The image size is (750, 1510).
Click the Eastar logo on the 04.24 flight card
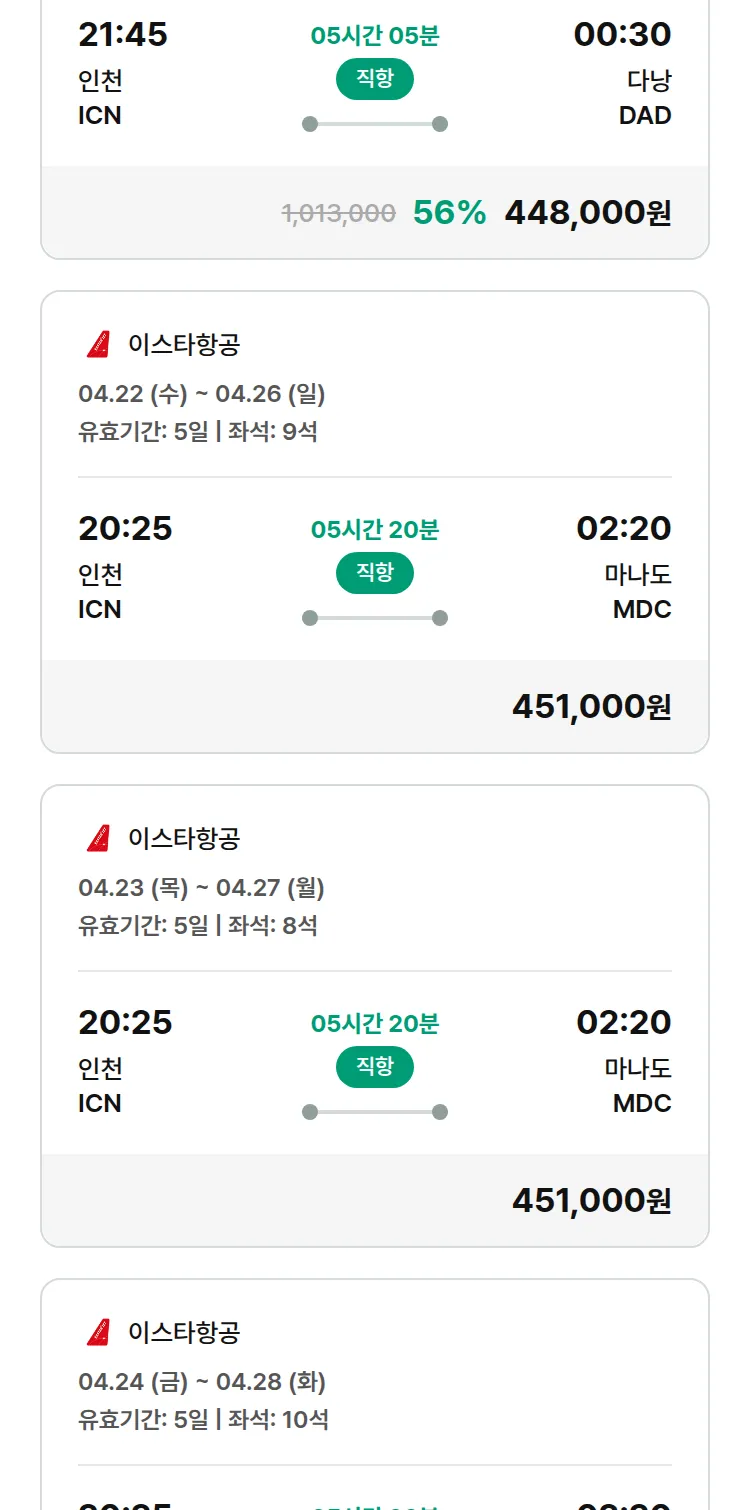tap(98, 1332)
